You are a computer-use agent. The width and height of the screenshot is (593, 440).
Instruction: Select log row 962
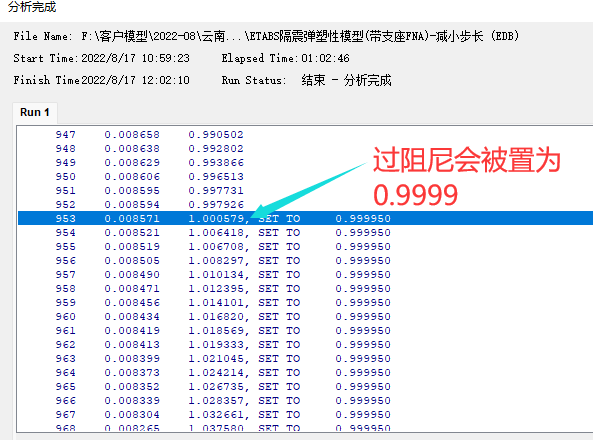pos(305,345)
